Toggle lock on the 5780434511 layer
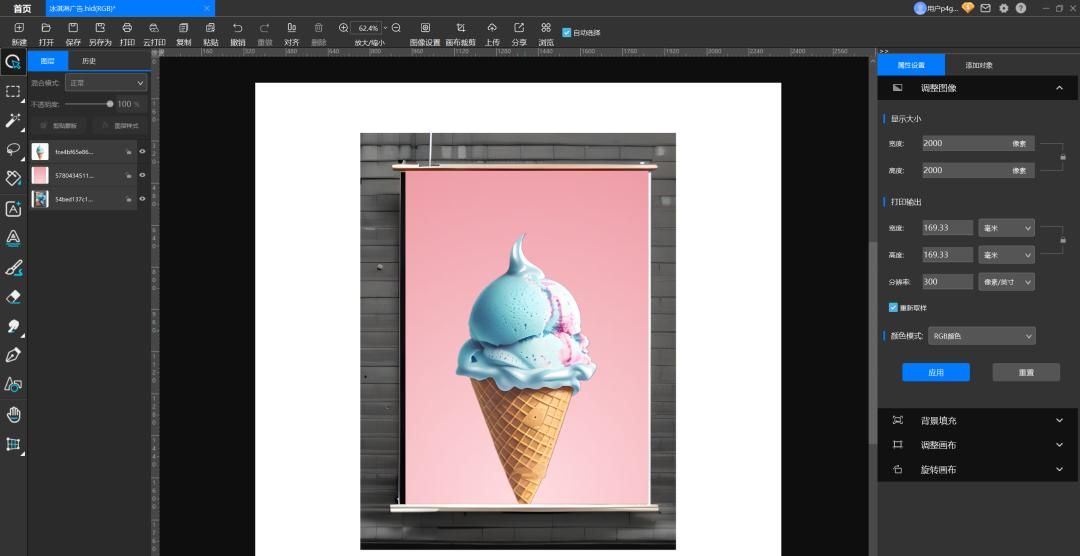The width and height of the screenshot is (1080, 556). (x=129, y=175)
